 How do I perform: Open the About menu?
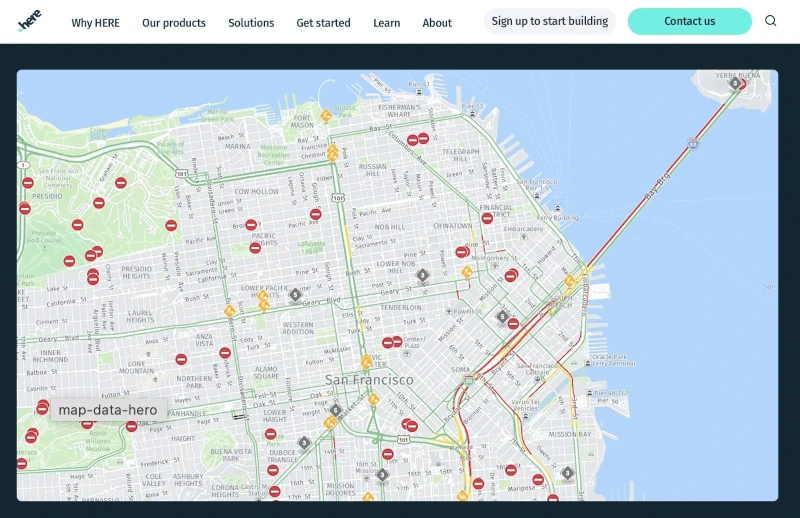click(437, 23)
